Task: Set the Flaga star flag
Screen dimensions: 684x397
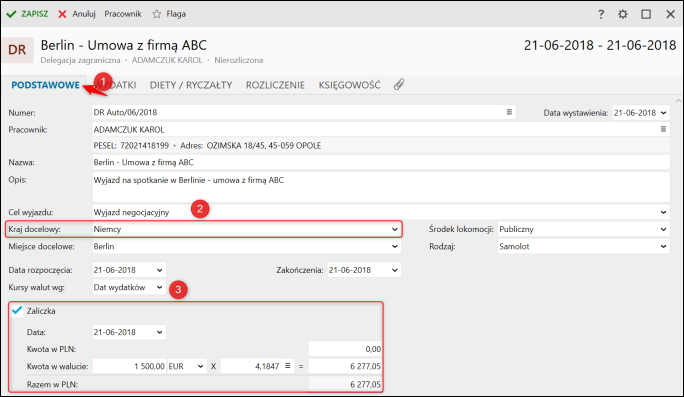Action: [x=169, y=14]
